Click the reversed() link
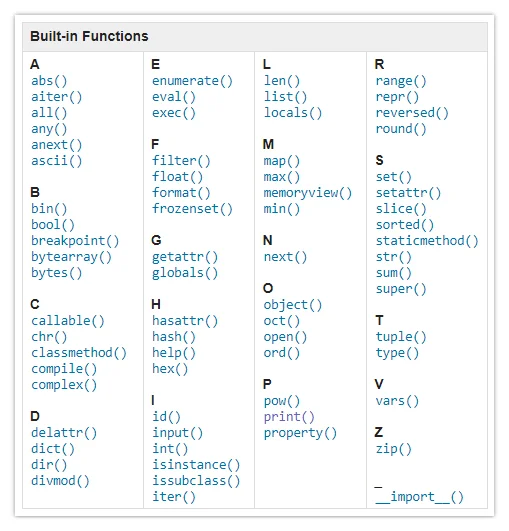This screenshot has width=509, height=531. pyautogui.click(x=412, y=113)
